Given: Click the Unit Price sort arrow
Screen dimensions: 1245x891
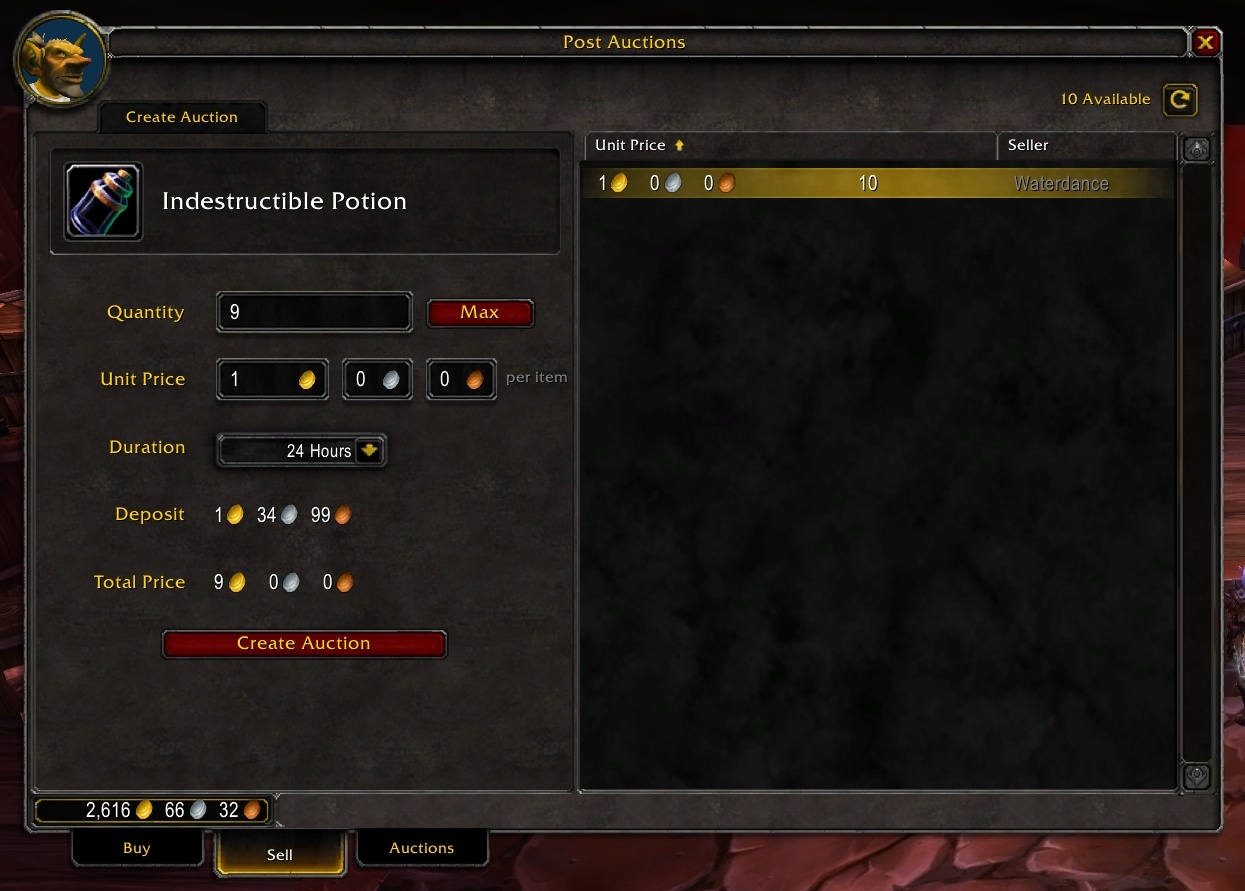Looking at the screenshot, I should (x=679, y=145).
